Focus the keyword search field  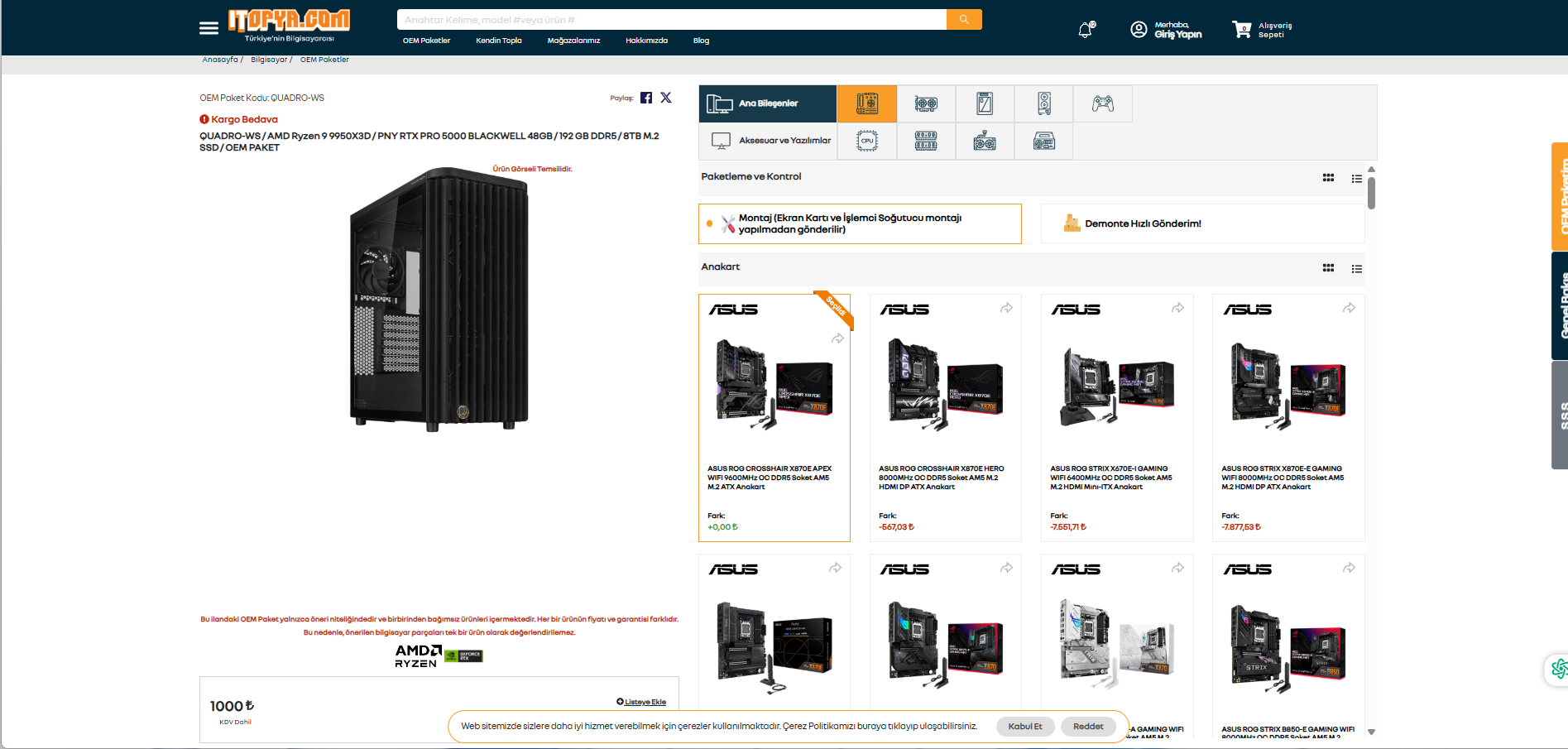click(672, 20)
